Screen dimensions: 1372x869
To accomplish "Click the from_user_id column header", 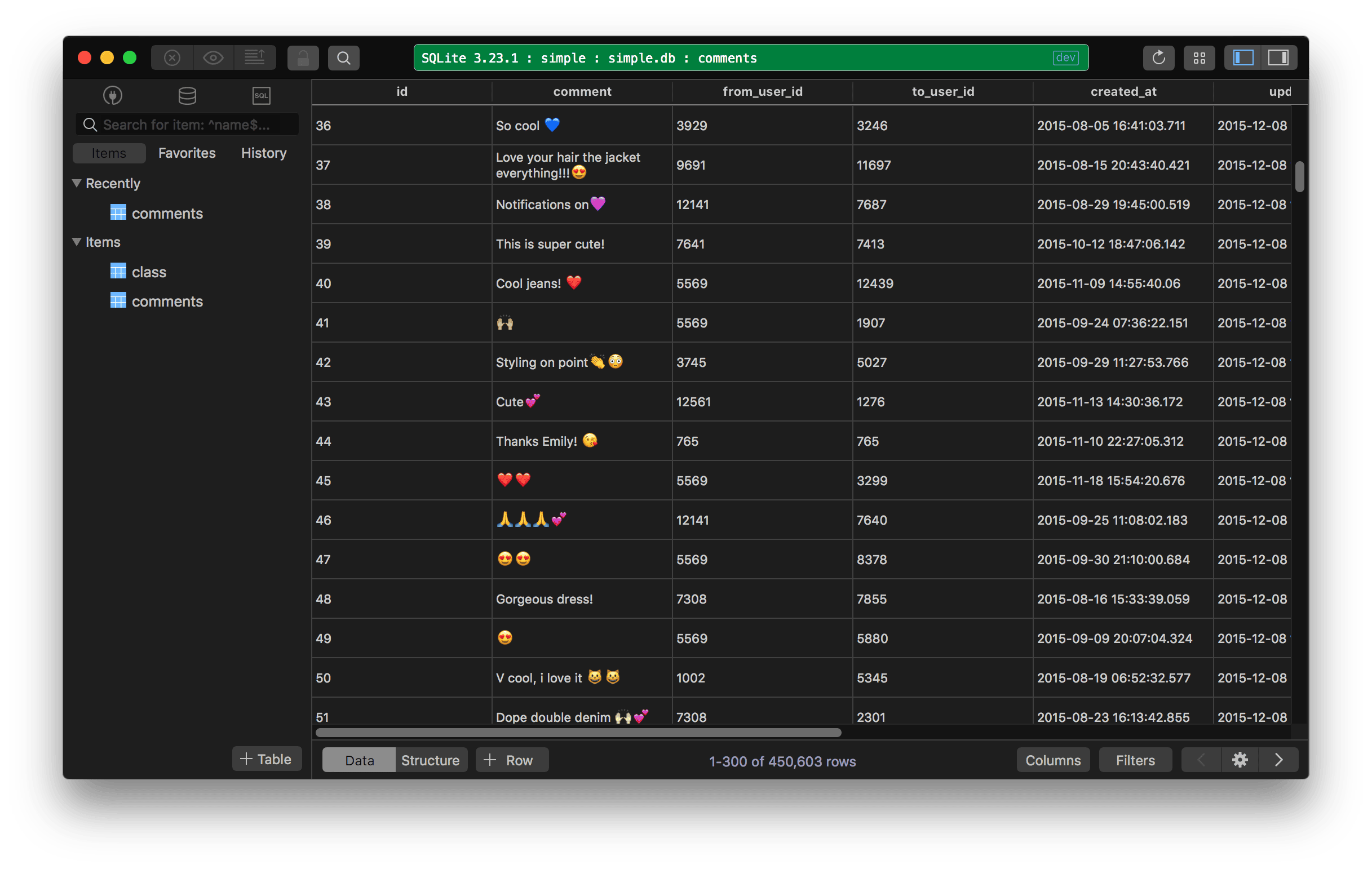I will (762, 91).
